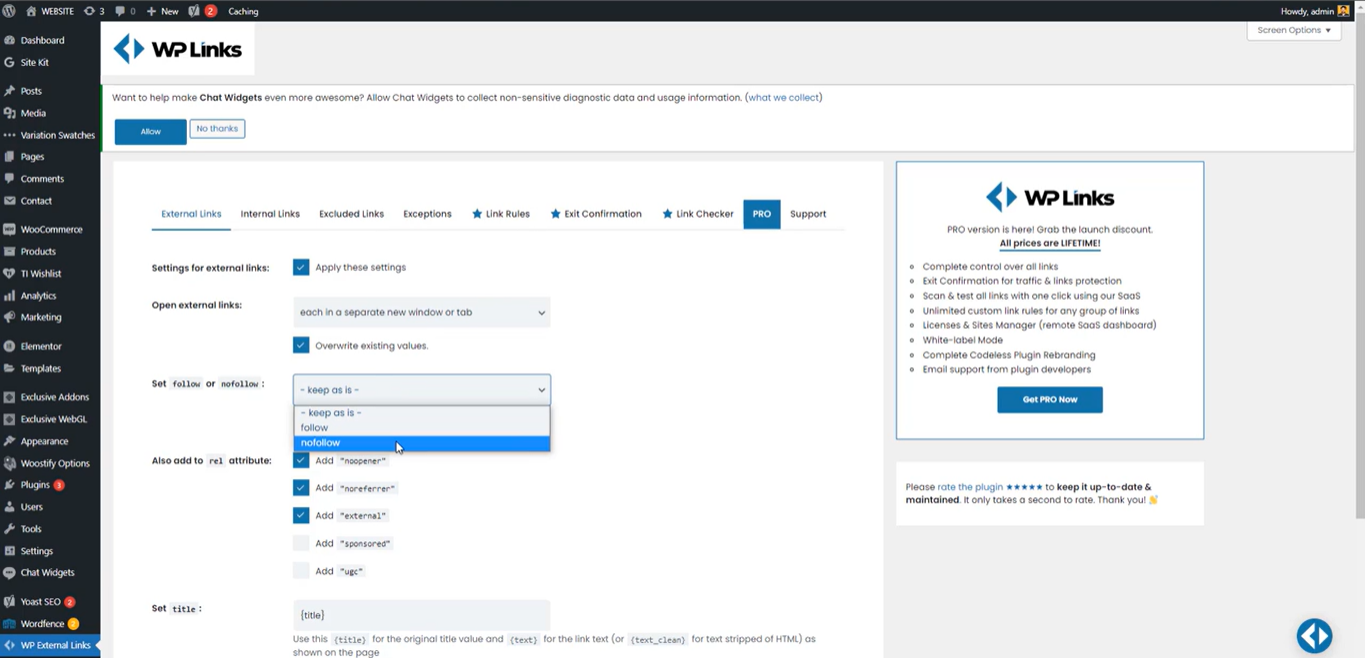The height and width of the screenshot is (658, 1365).
Task: Toggle Overwrite existing values checkbox
Action: click(x=301, y=345)
